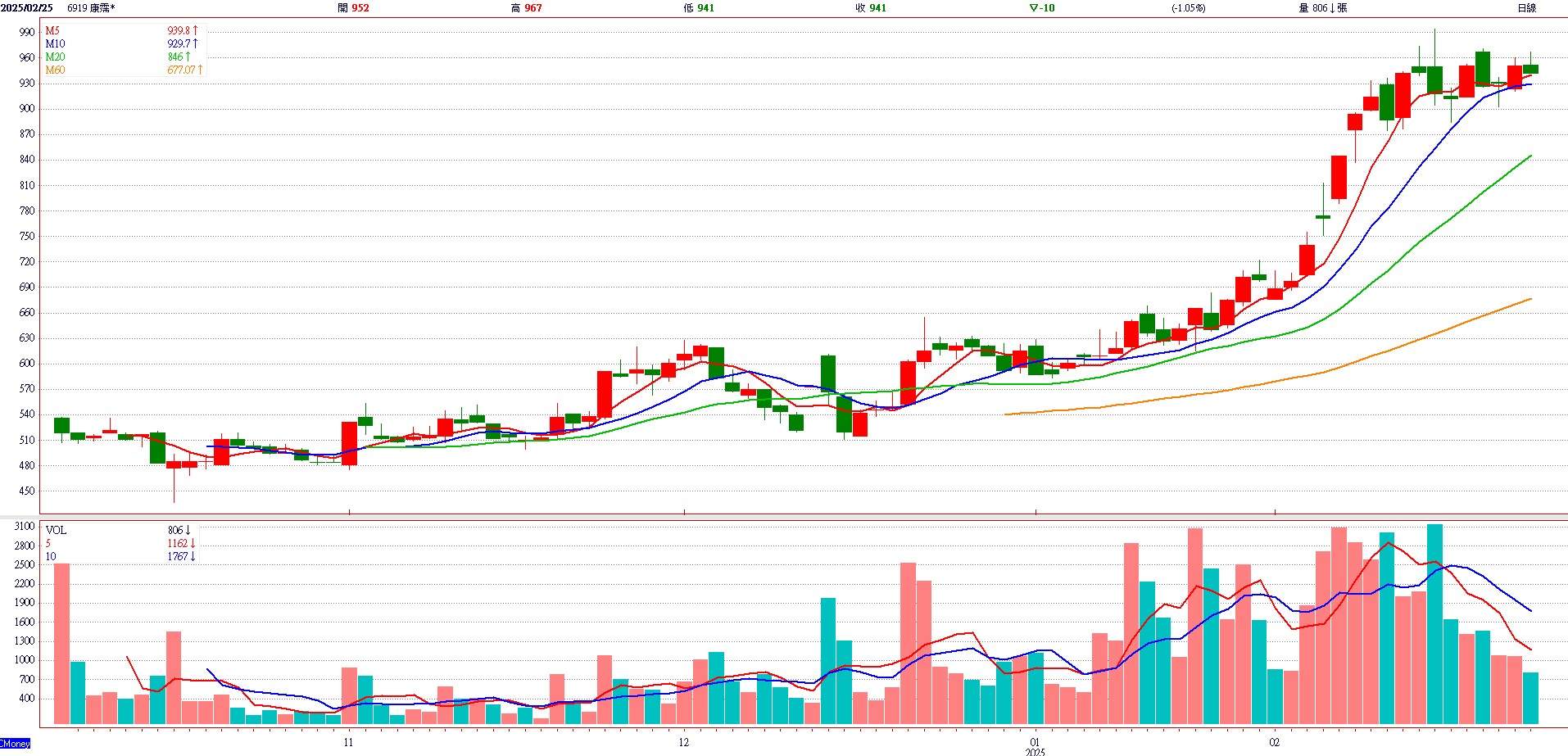
Task: Click the percentage change (-1.05%)
Action: [x=1188, y=7]
